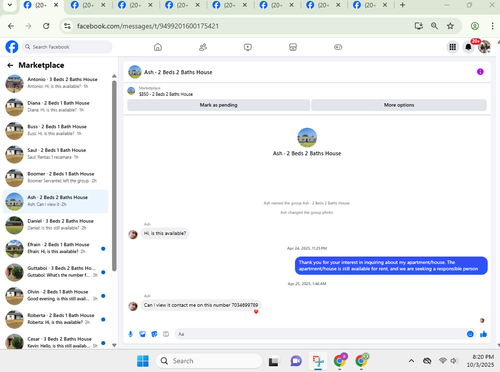
Task: Go back using the Marketplace back arrow
Action: pyautogui.click(x=10, y=65)
